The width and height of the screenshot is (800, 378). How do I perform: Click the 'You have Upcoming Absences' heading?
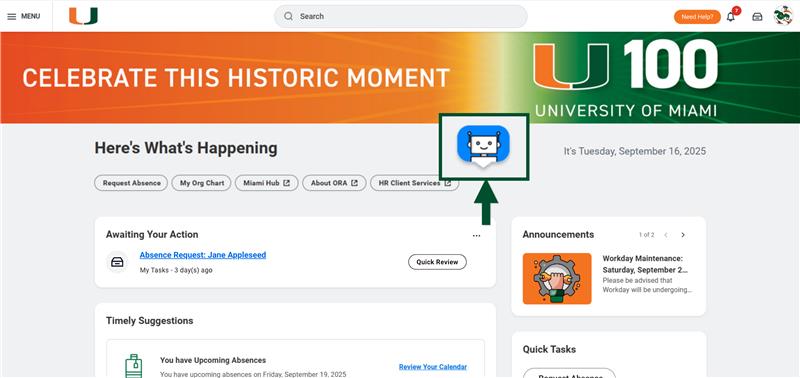click(x=213, y=360)
